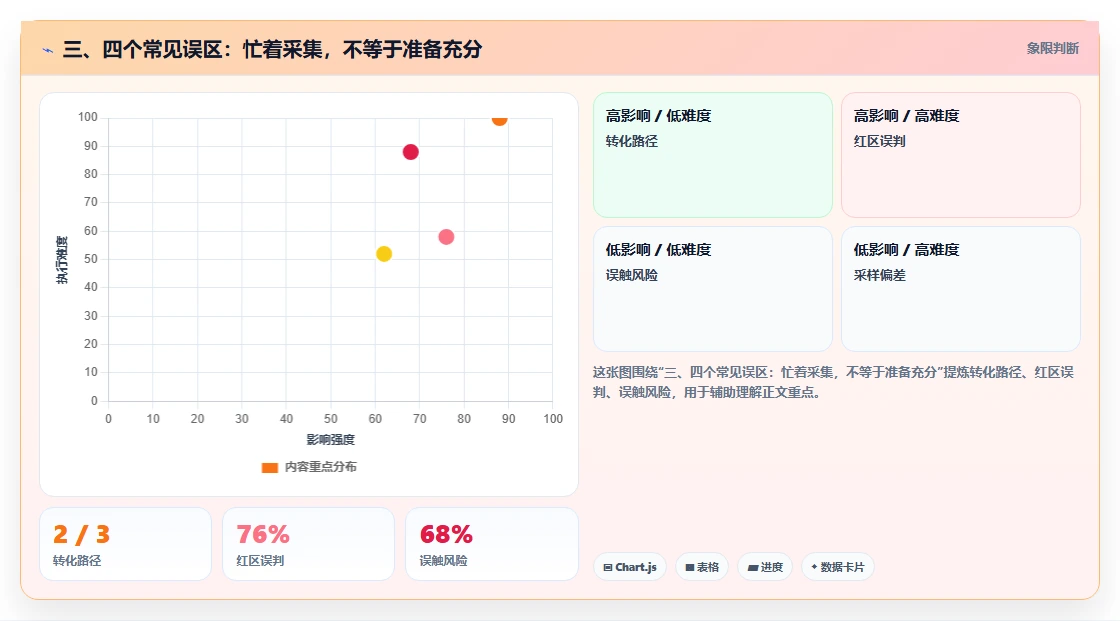This screenshot has width=1120, height=621.
Task: Select the 高影响 / 高难度 quadrant card
Action: (x=961, y=154)
